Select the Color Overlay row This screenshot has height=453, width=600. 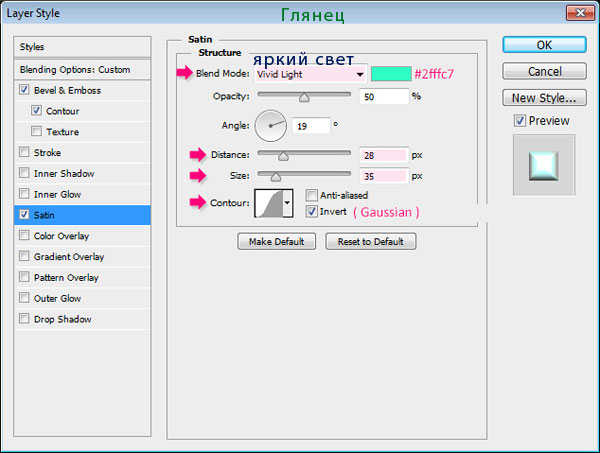(x=82, y=236)
